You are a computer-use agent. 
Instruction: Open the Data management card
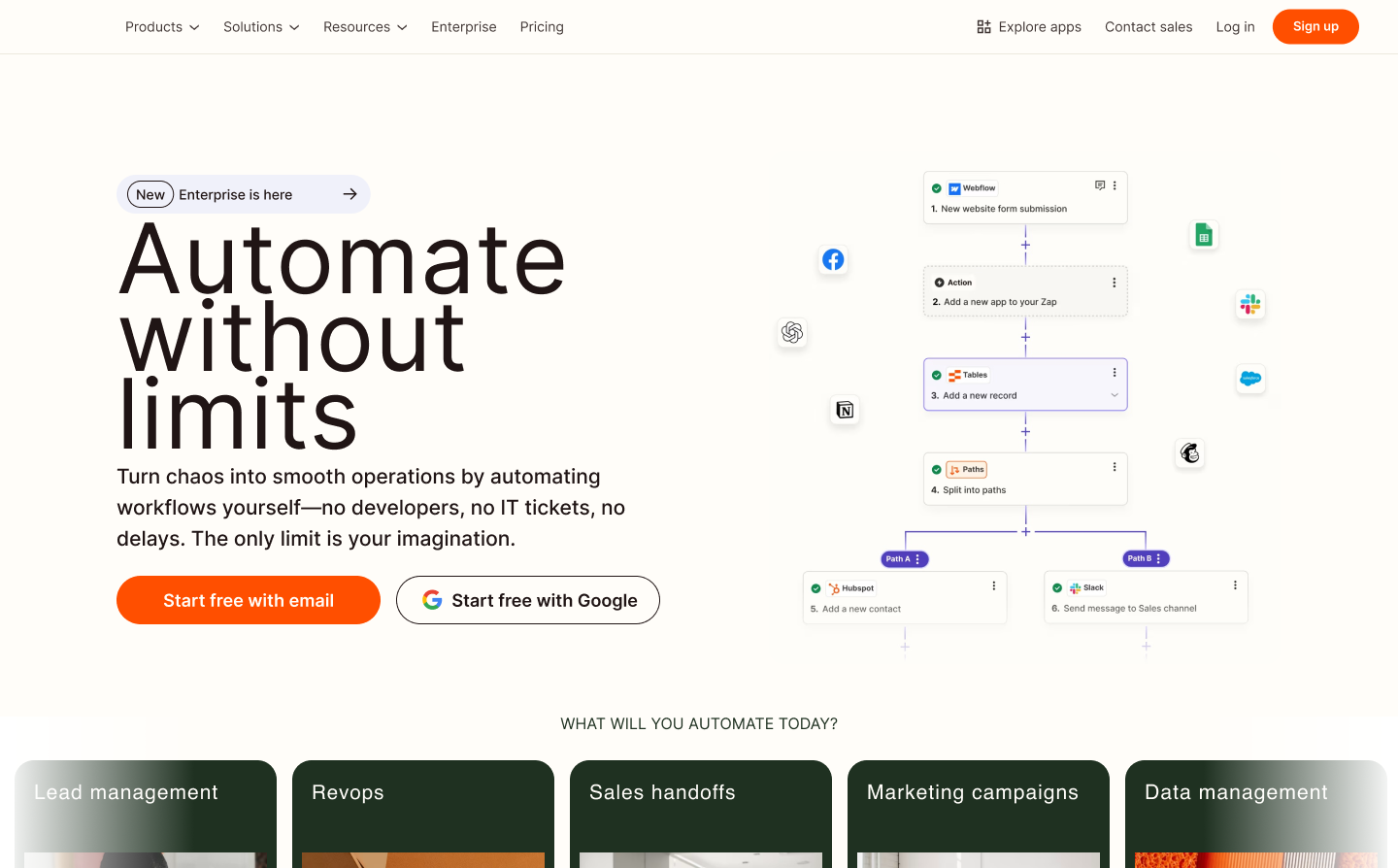coord(1256,814)
